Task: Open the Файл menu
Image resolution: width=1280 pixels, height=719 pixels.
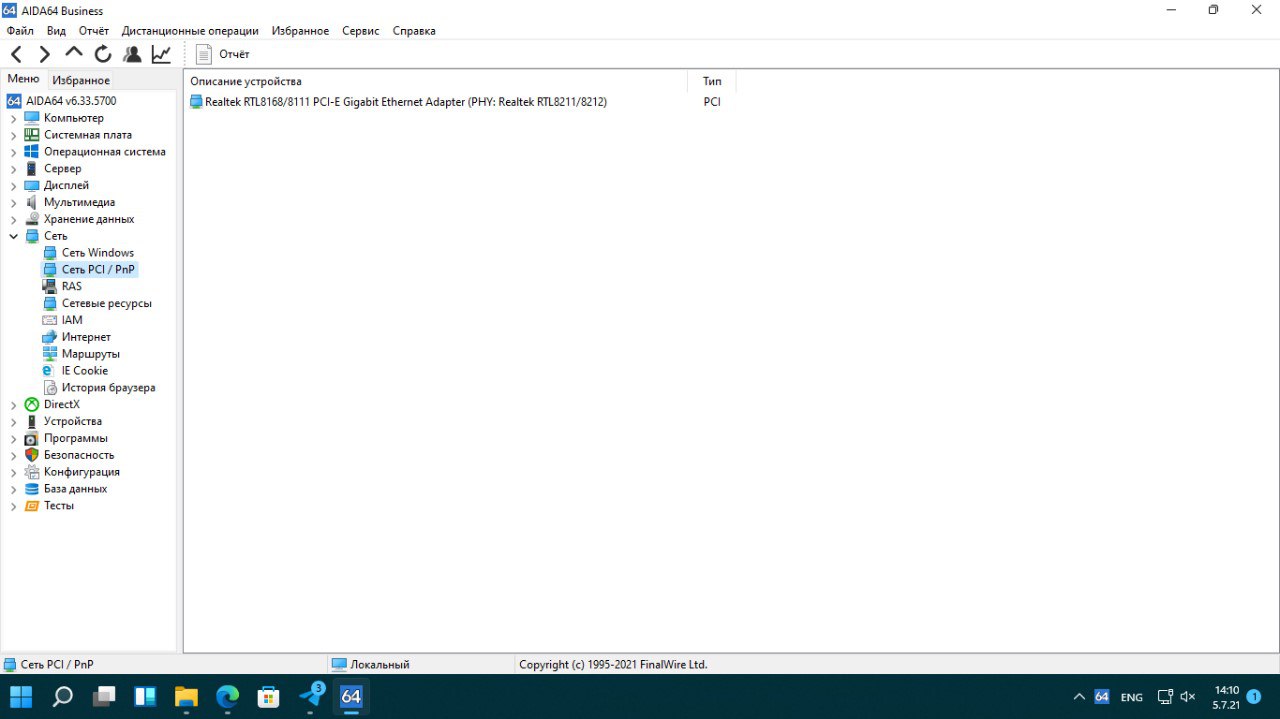Action: tap(20, 31)
